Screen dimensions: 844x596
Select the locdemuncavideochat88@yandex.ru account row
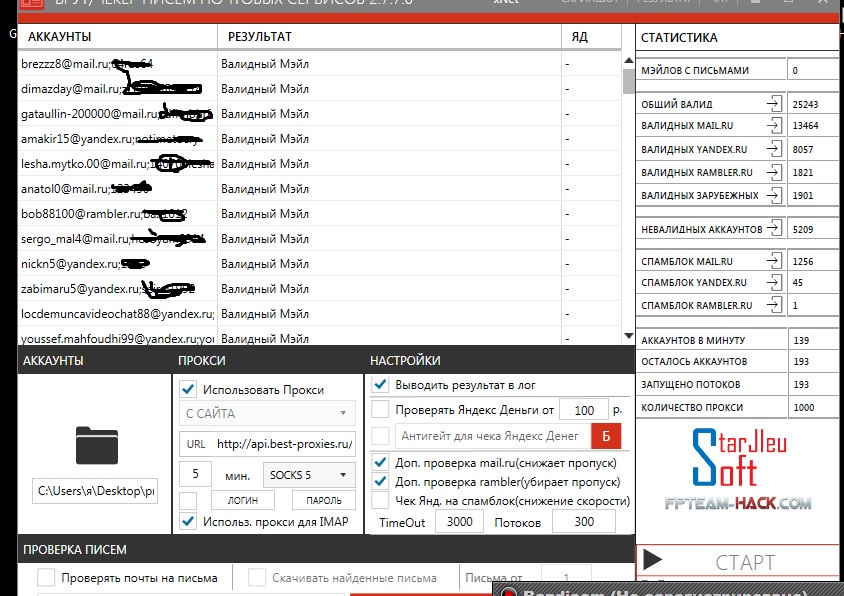(x=319, y=313)
